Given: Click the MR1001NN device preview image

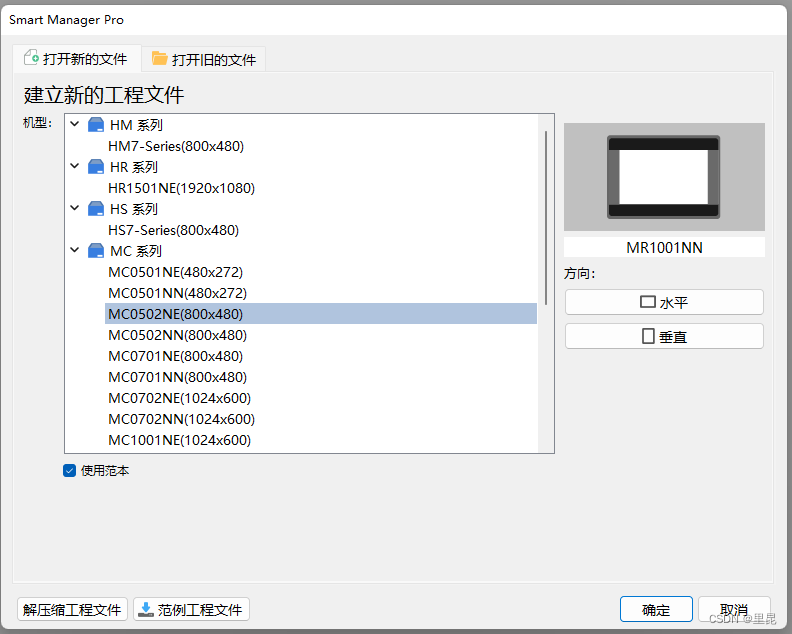Looking at the screenshot, I should tap(664, 177).
